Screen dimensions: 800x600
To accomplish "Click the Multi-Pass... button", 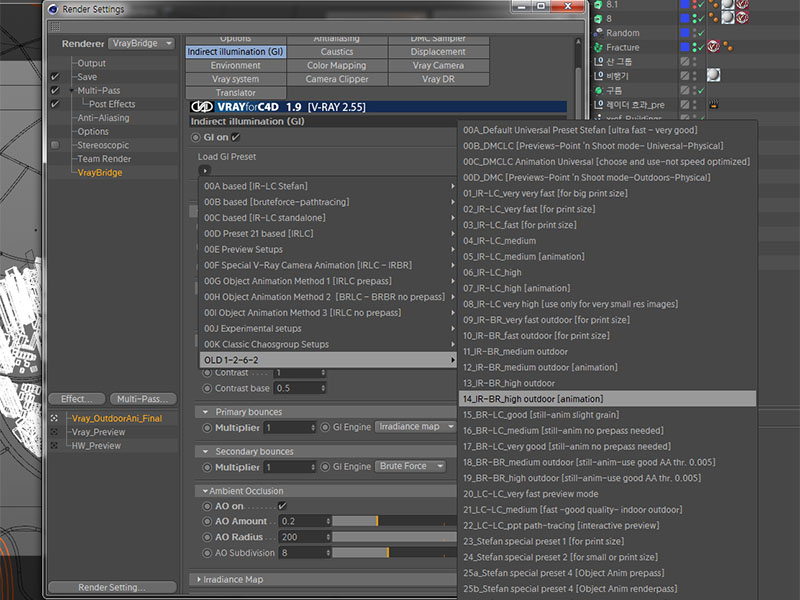I will [x=143, y=399].
